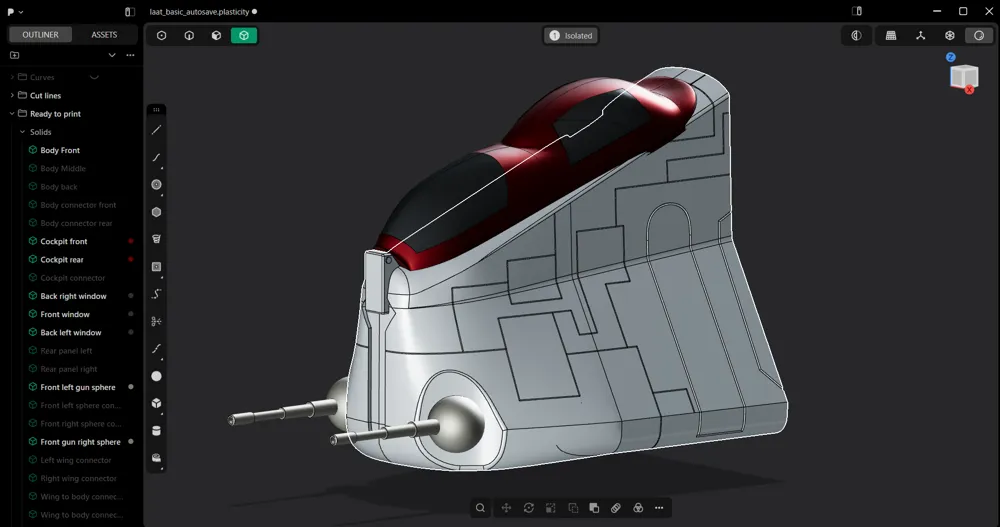Toggle left sidebar panel icon

[129, 11]
